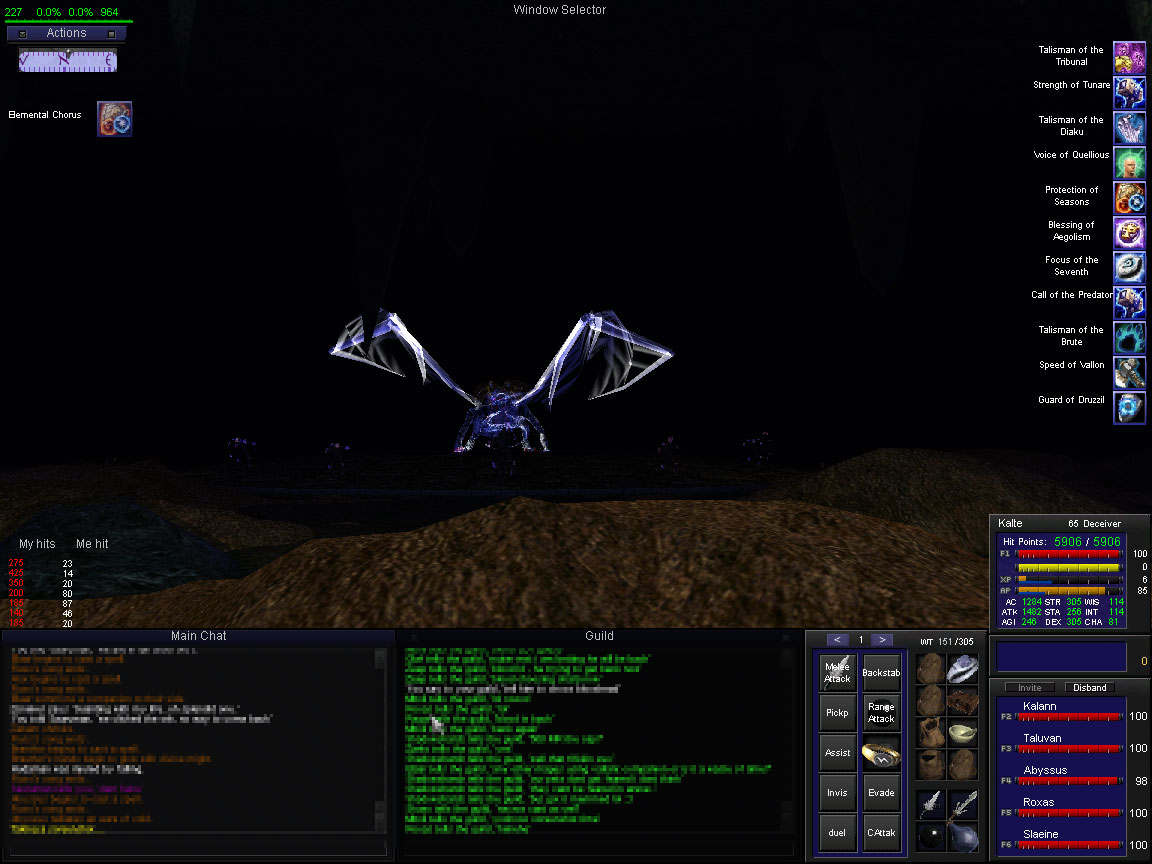Click the Blessing of Aegolism buff icon
Screen dimensions: 1152x864
(x=1129, y=232)
